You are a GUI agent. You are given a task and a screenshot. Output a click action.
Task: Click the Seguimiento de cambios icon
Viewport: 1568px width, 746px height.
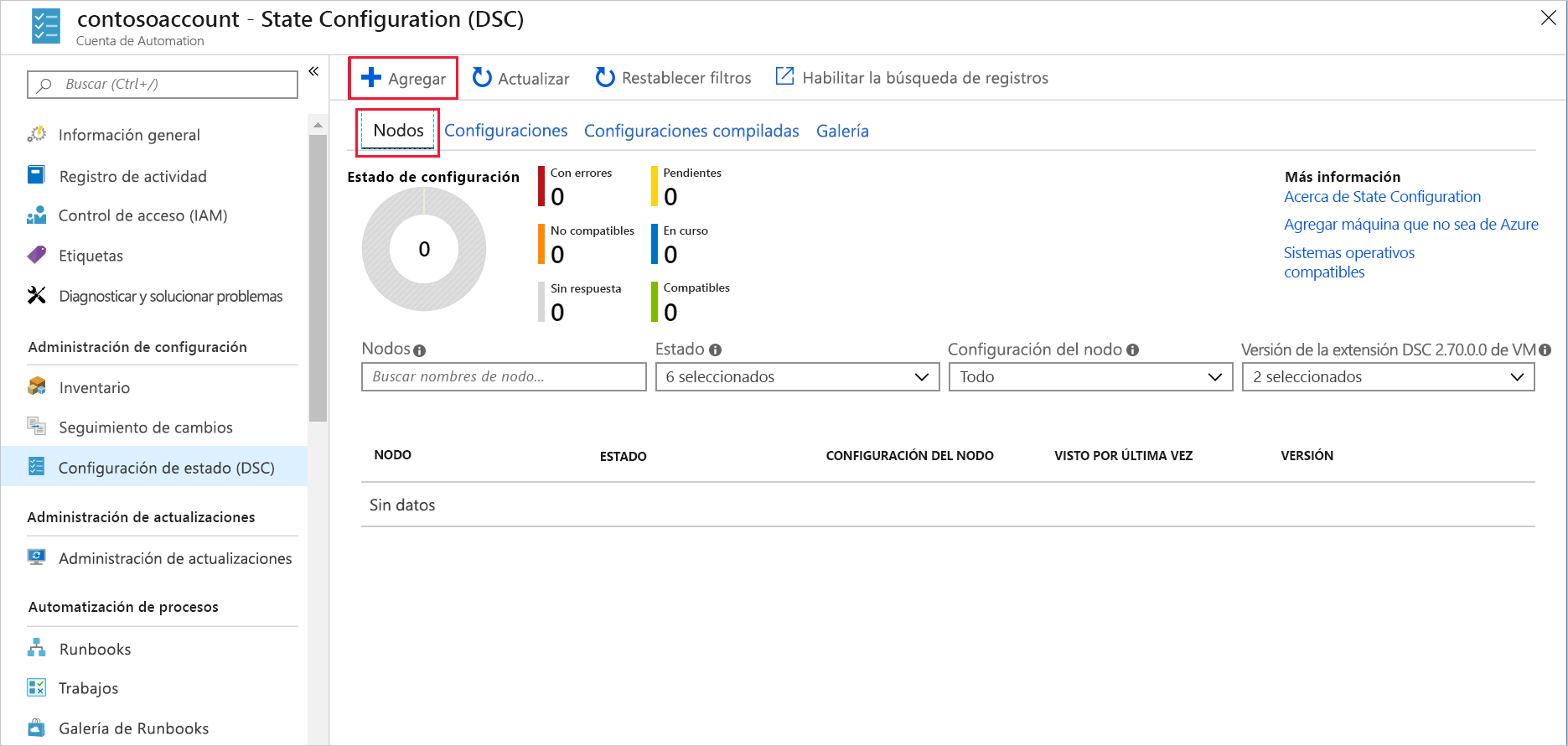tap(37, 426)
